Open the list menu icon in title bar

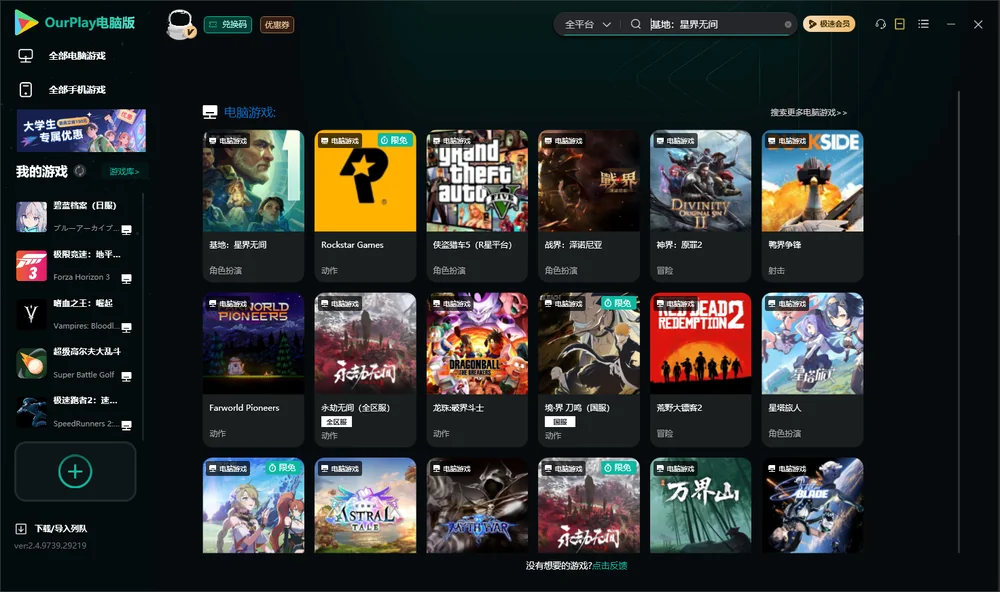click(x=923, y=24)
